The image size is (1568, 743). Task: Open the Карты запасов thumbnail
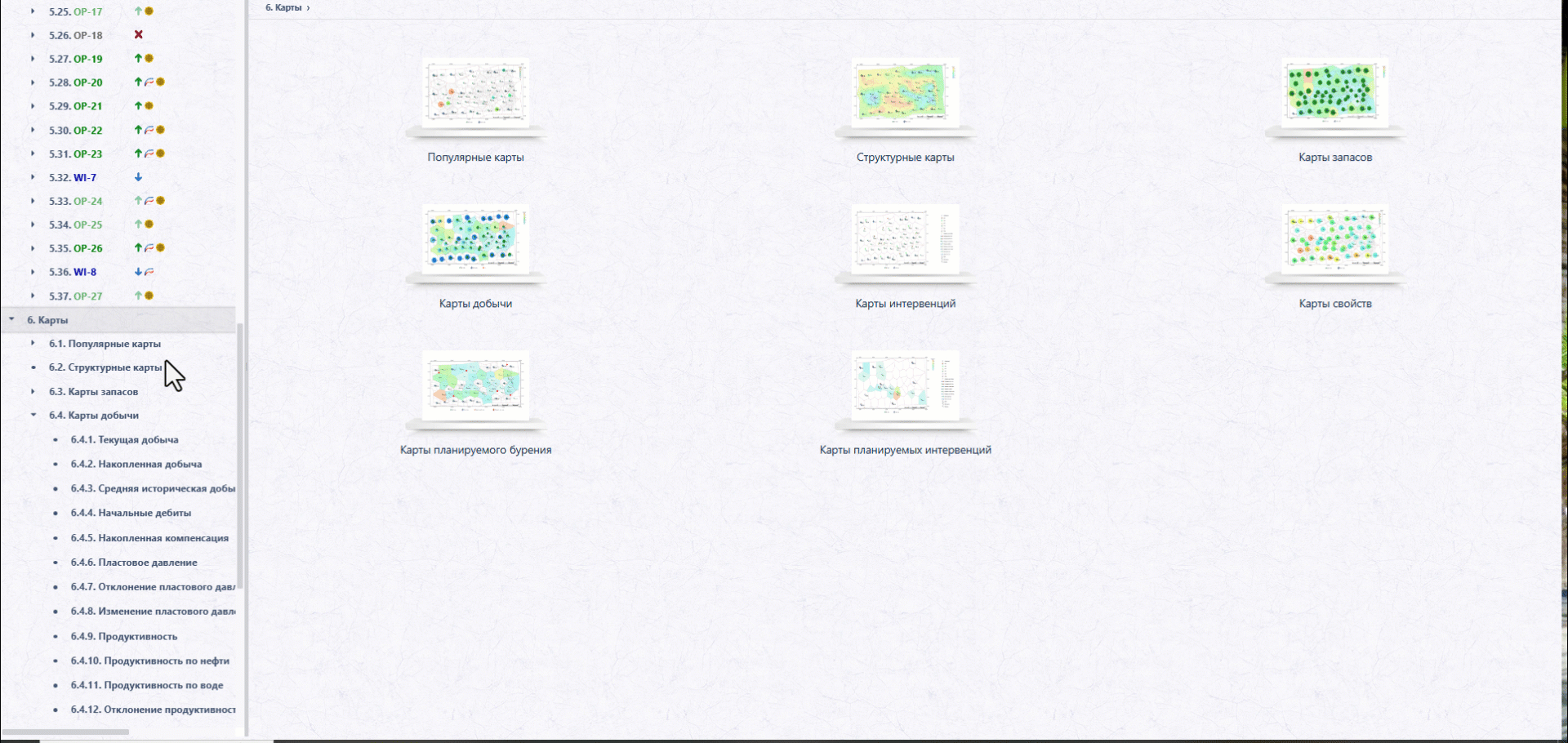point(1334,94)
